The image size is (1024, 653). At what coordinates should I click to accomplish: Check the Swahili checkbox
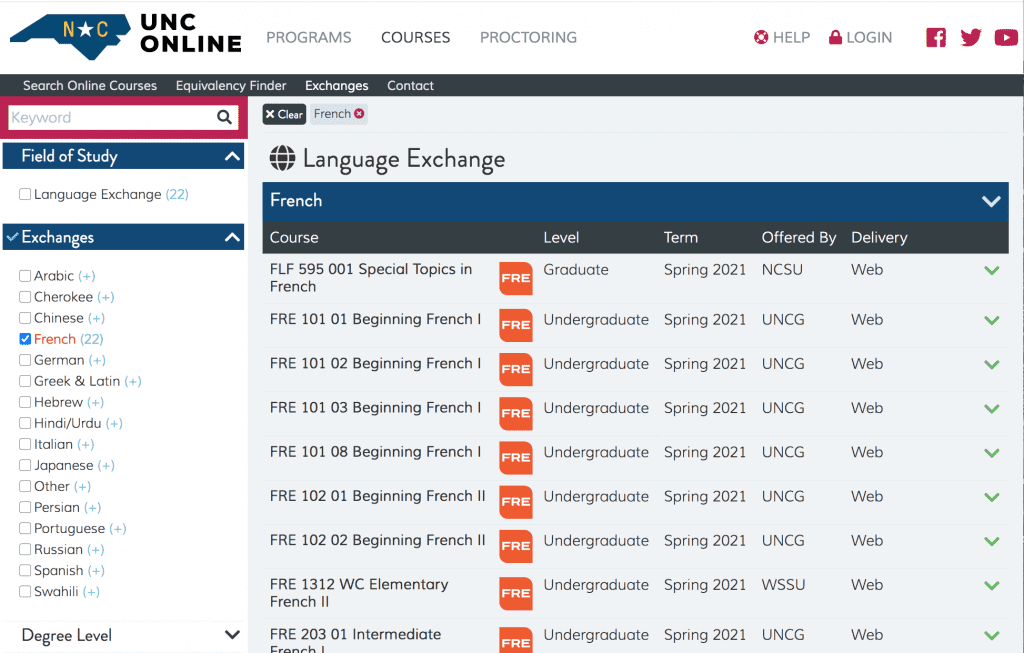25,592
